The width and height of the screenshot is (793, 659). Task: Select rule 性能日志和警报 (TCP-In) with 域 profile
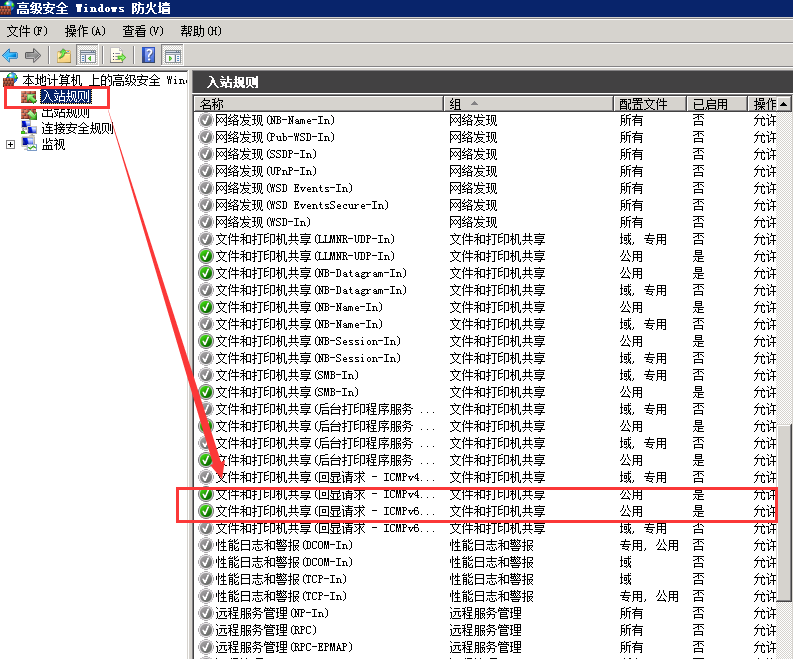(x=281, y=579)
